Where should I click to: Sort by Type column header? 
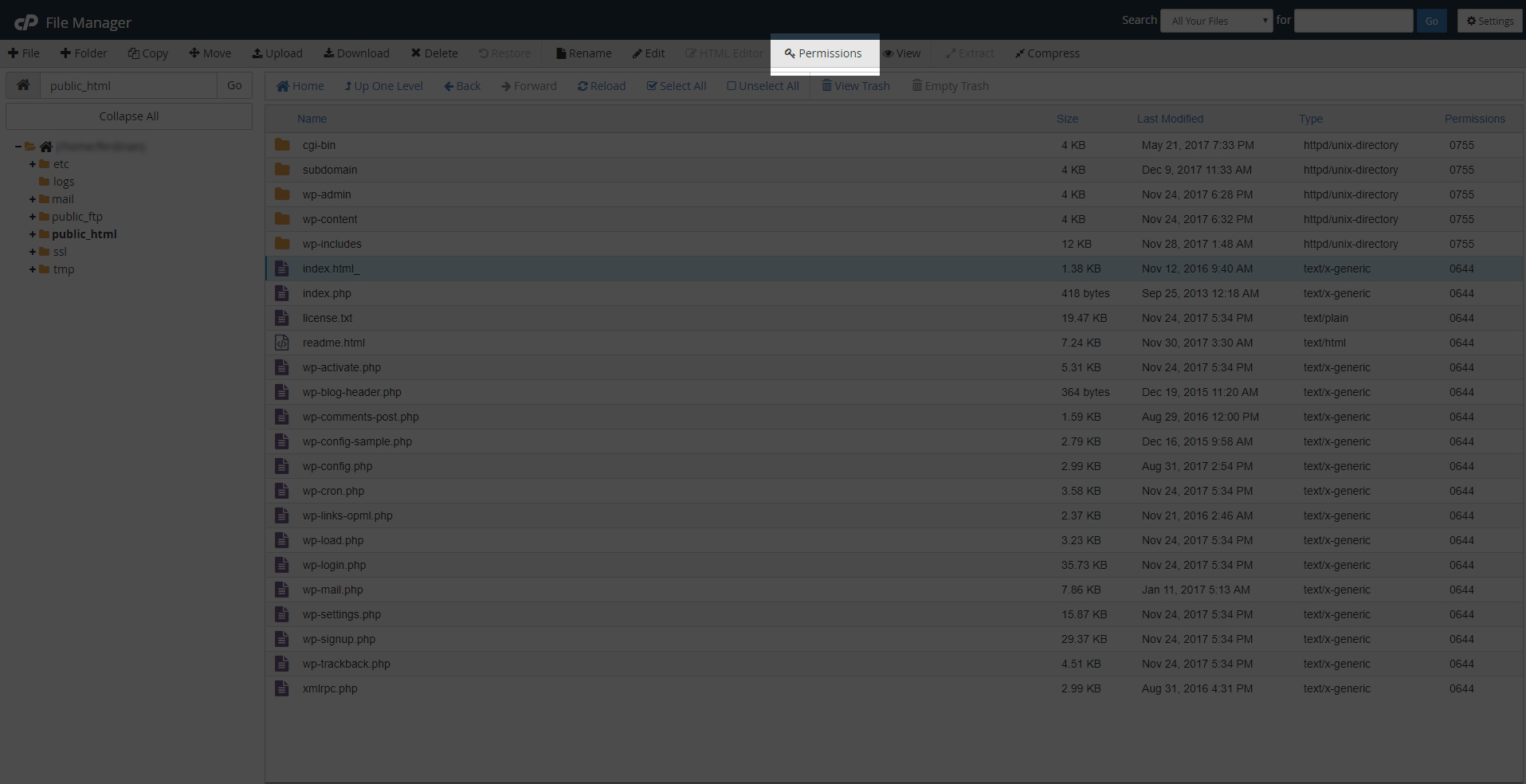pyautogui.click(x=1311, y=119)
